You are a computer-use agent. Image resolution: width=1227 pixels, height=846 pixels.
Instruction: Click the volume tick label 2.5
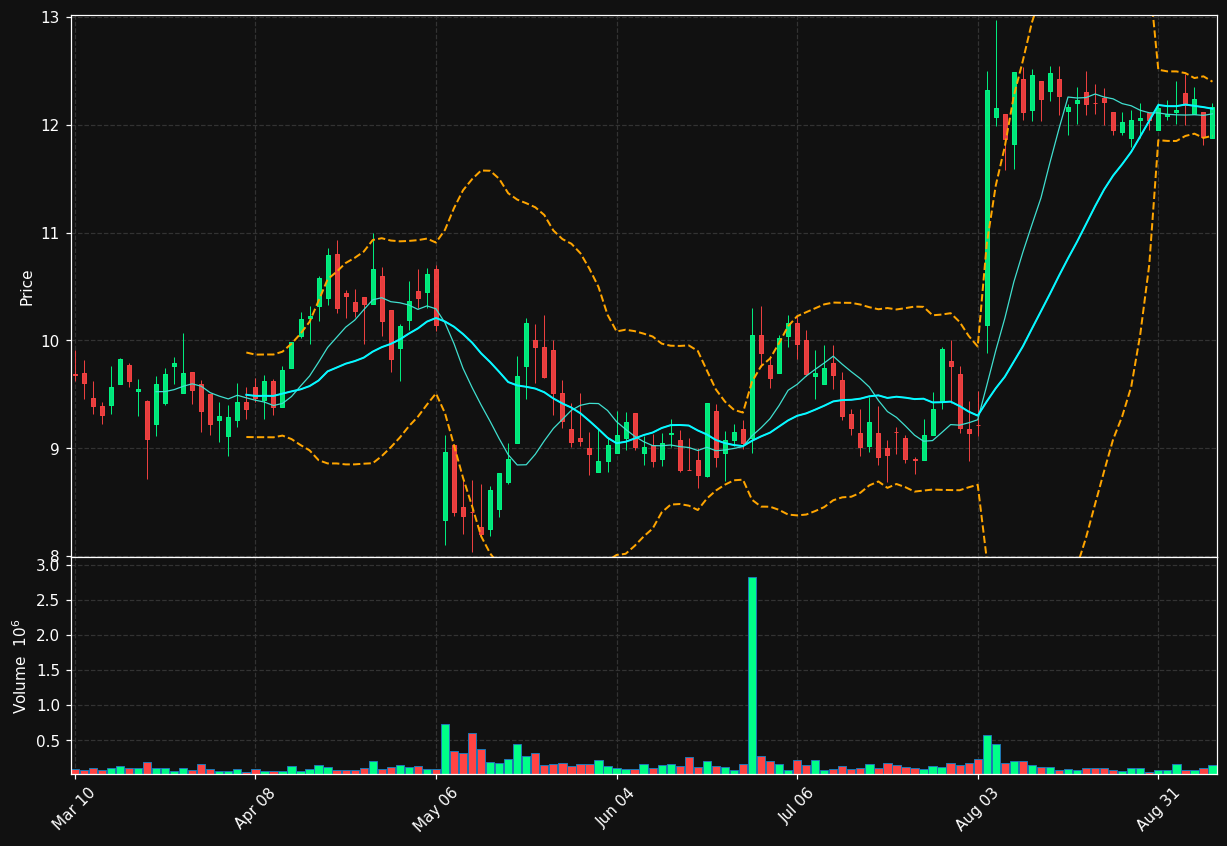tap(49, 601)
